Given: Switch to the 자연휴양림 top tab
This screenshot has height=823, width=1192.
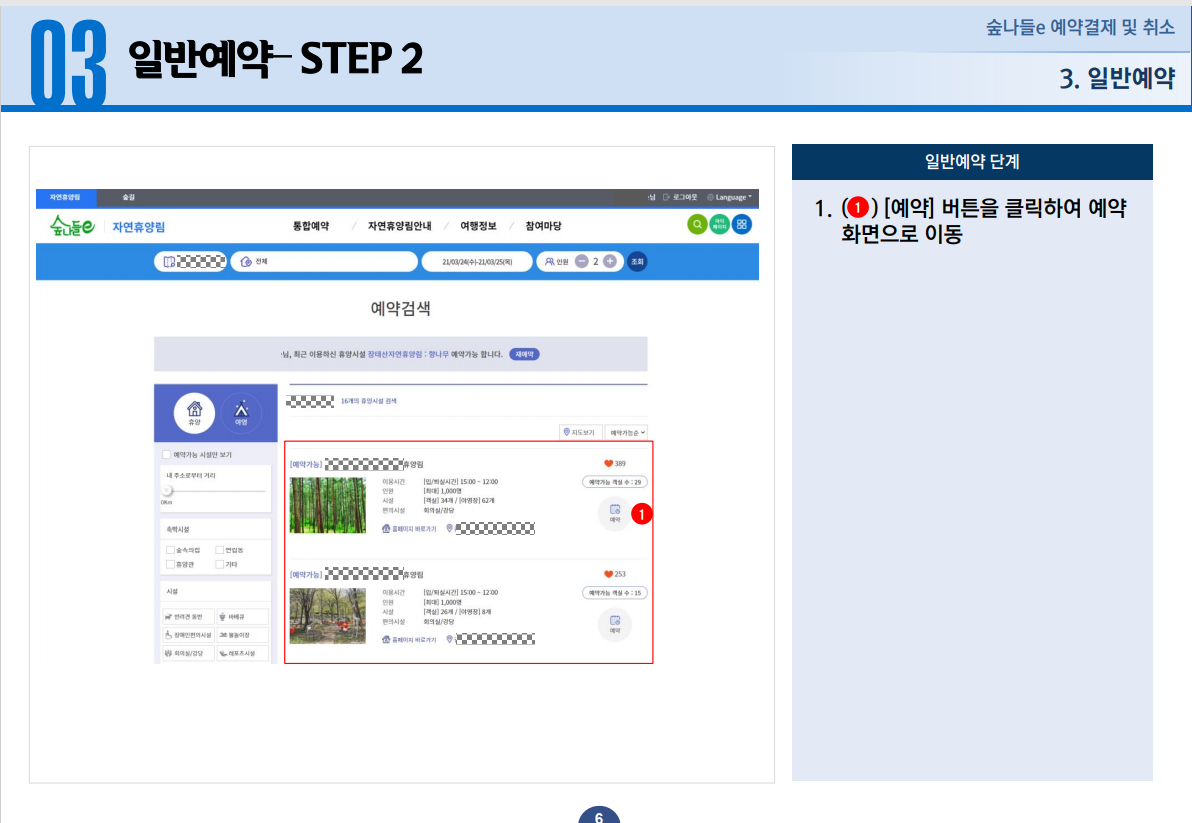Looking at the screenshot, I should click(x=65, y=198).
